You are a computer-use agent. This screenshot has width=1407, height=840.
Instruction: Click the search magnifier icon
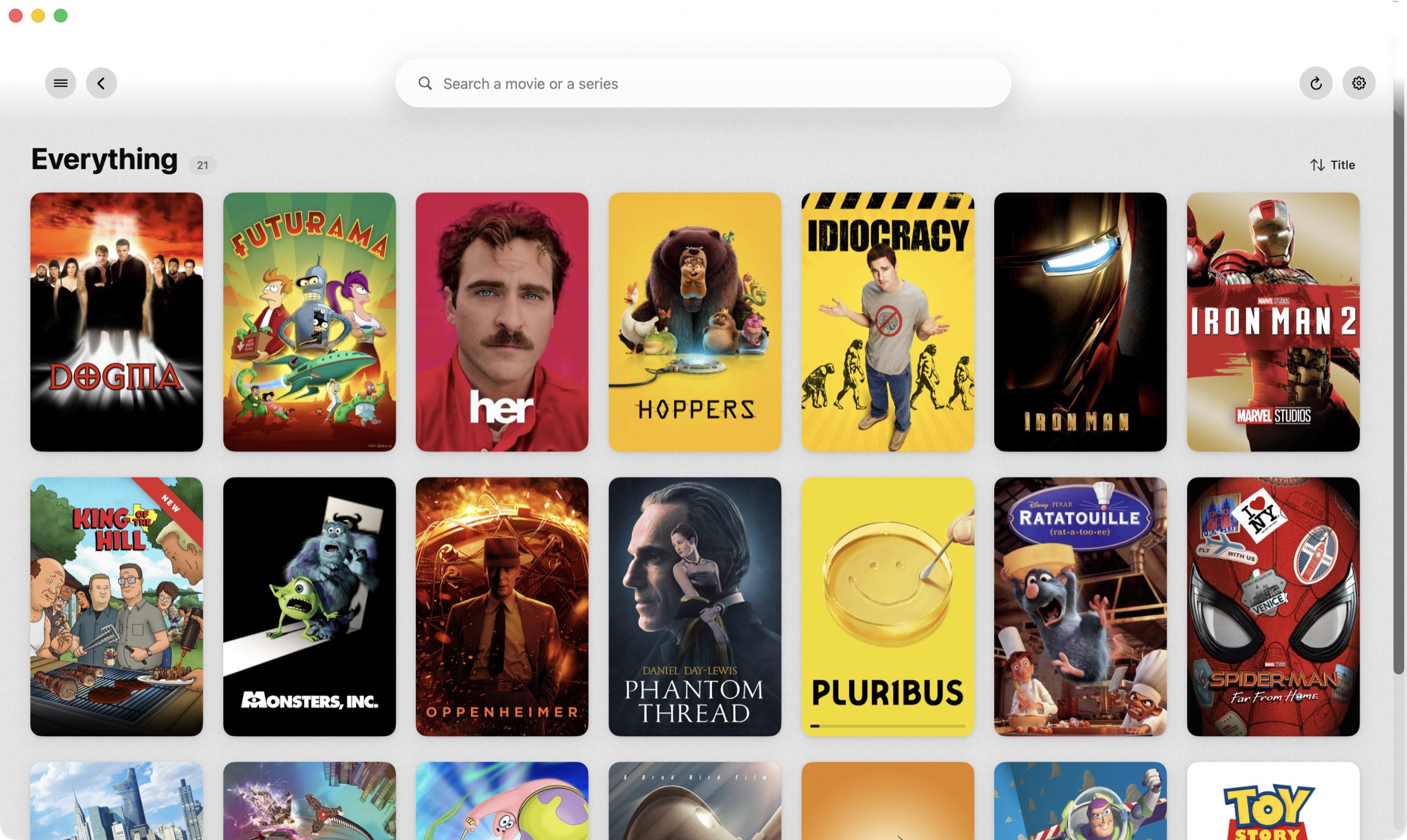coord(426,83)
